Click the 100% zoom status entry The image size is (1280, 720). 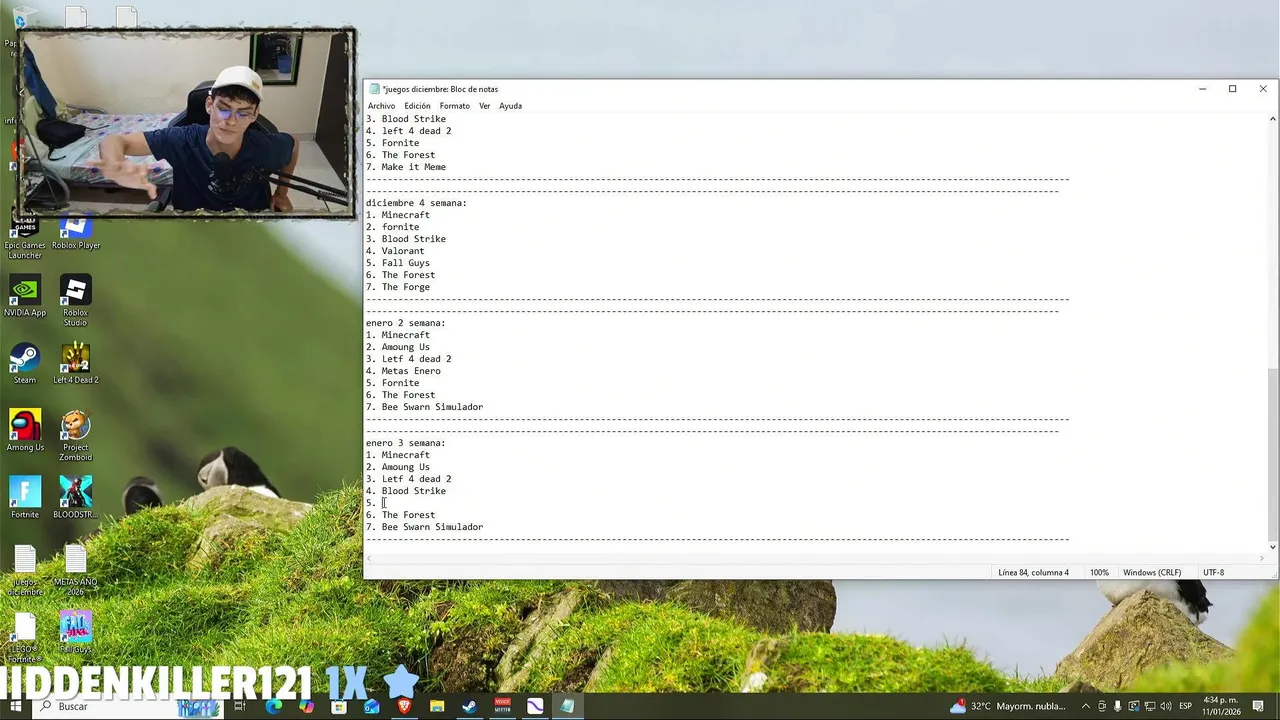(1099, 573)
